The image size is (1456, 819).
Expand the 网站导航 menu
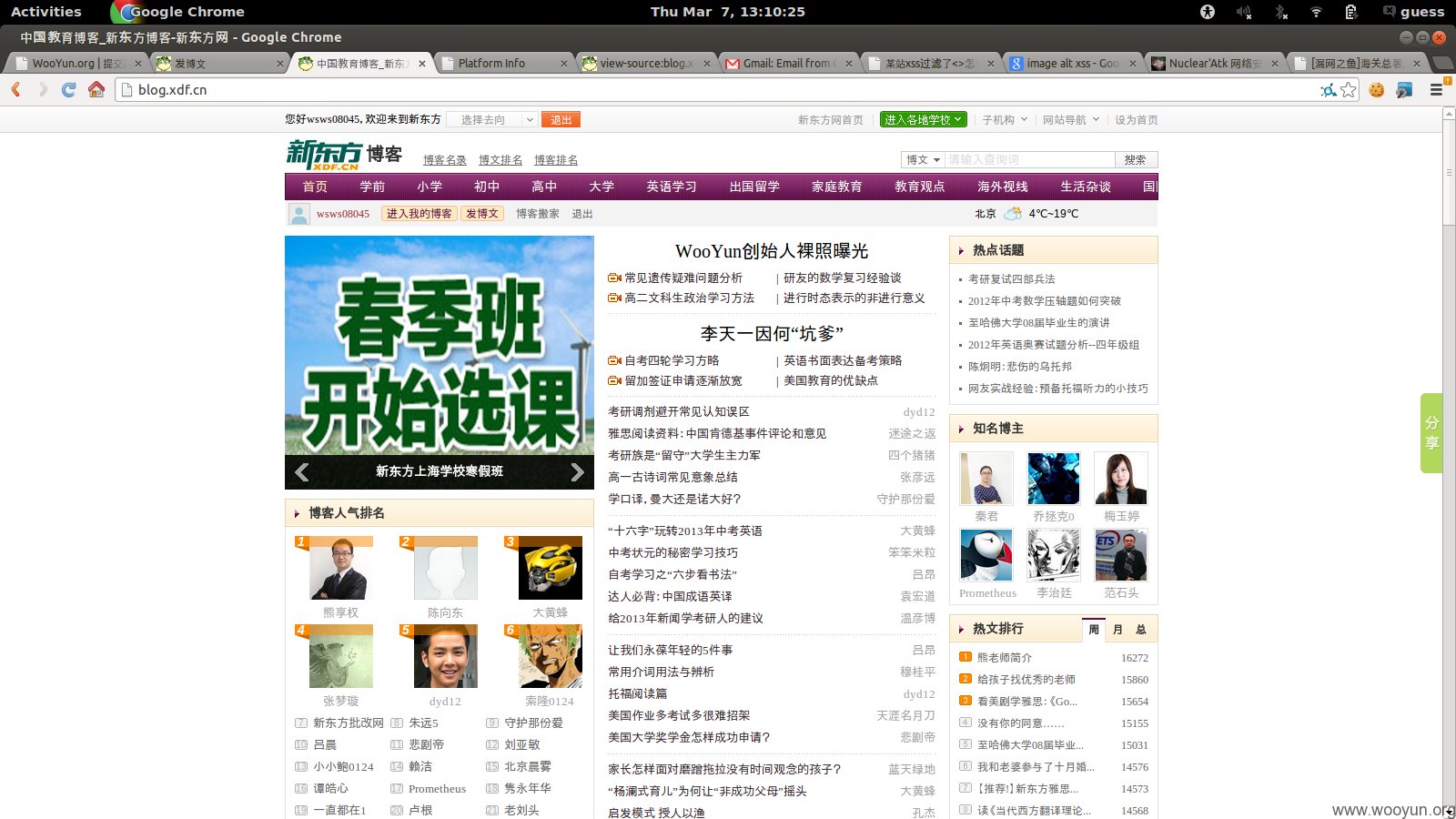pos(1071,120)
